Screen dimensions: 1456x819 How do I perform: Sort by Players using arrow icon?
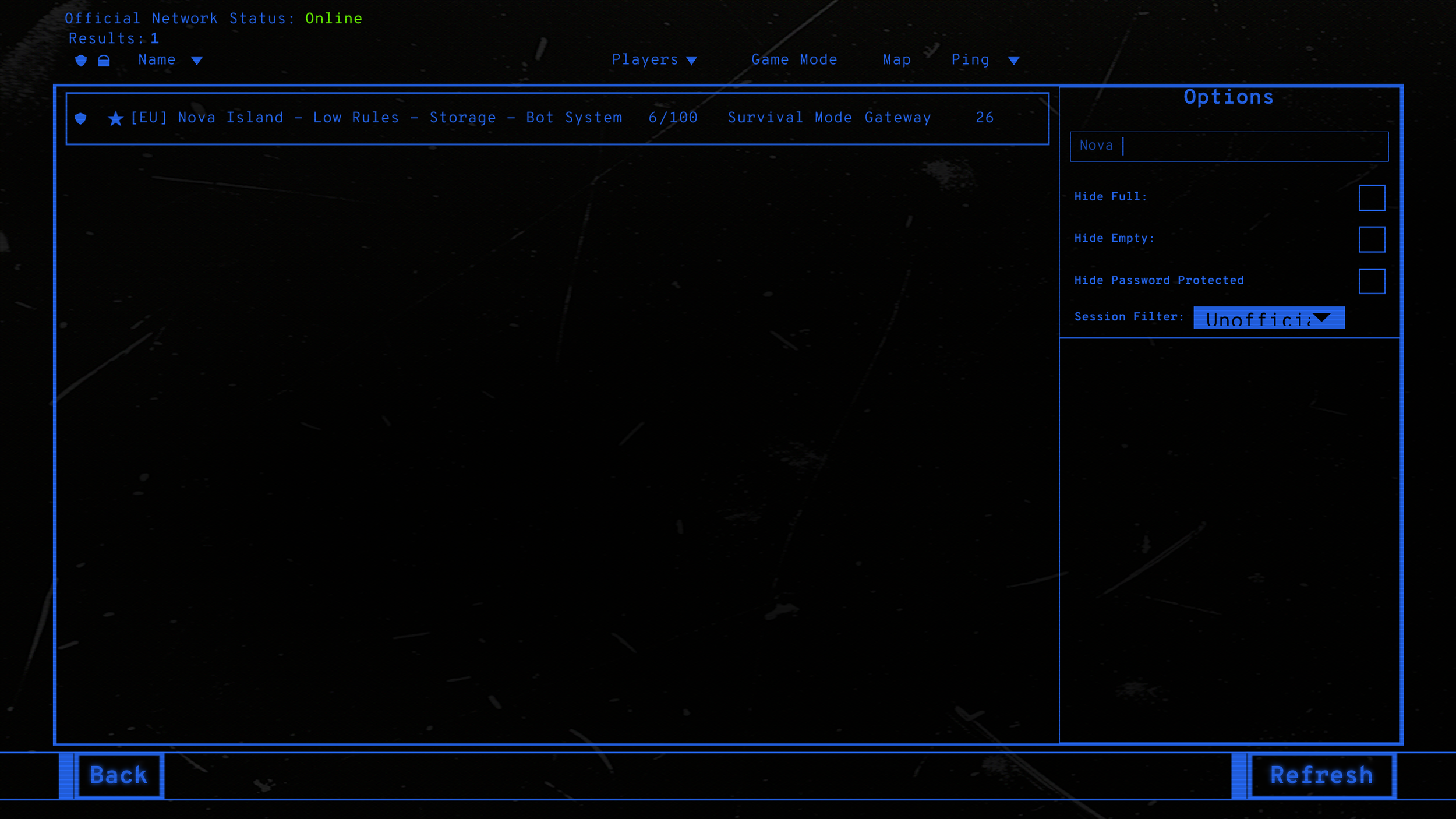(692, 61)
